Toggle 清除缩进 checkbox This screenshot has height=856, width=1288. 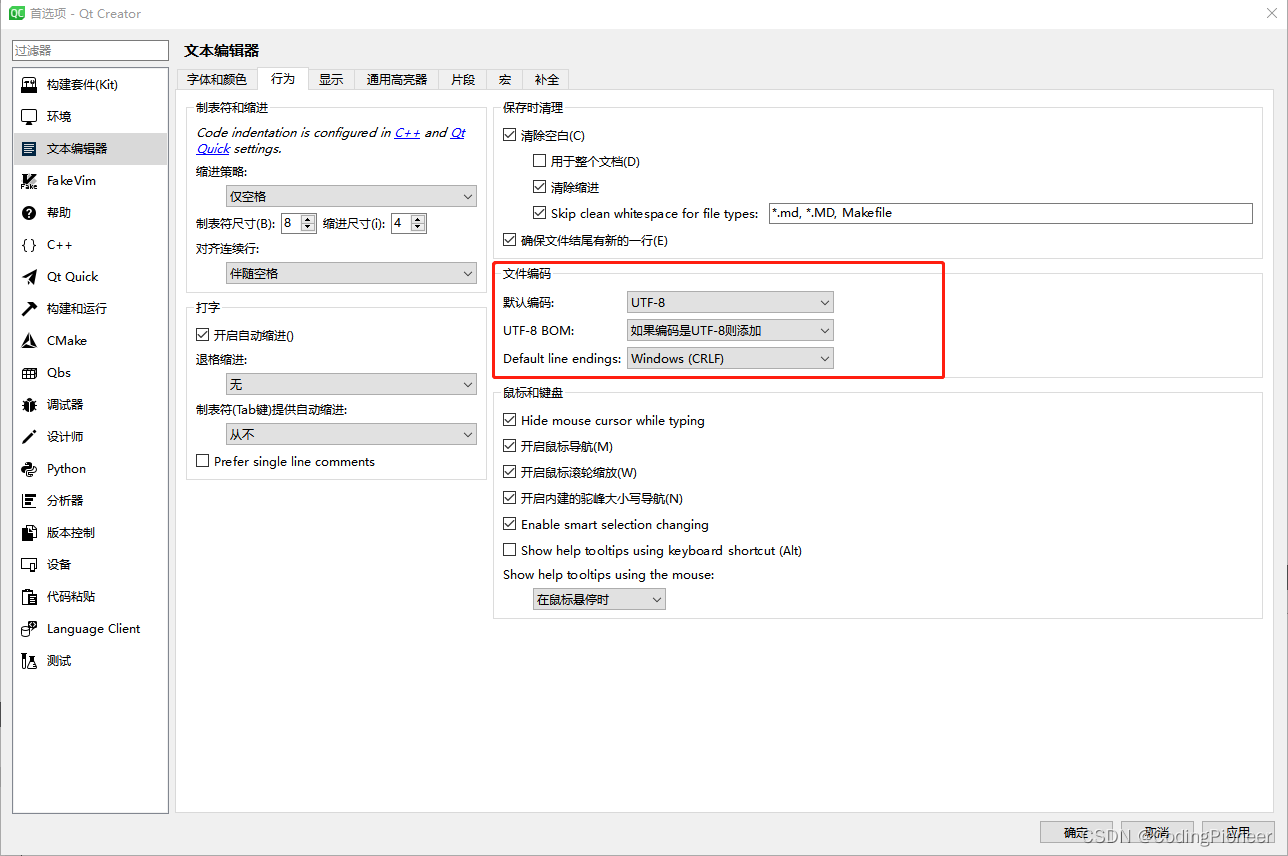coord(540,187)
